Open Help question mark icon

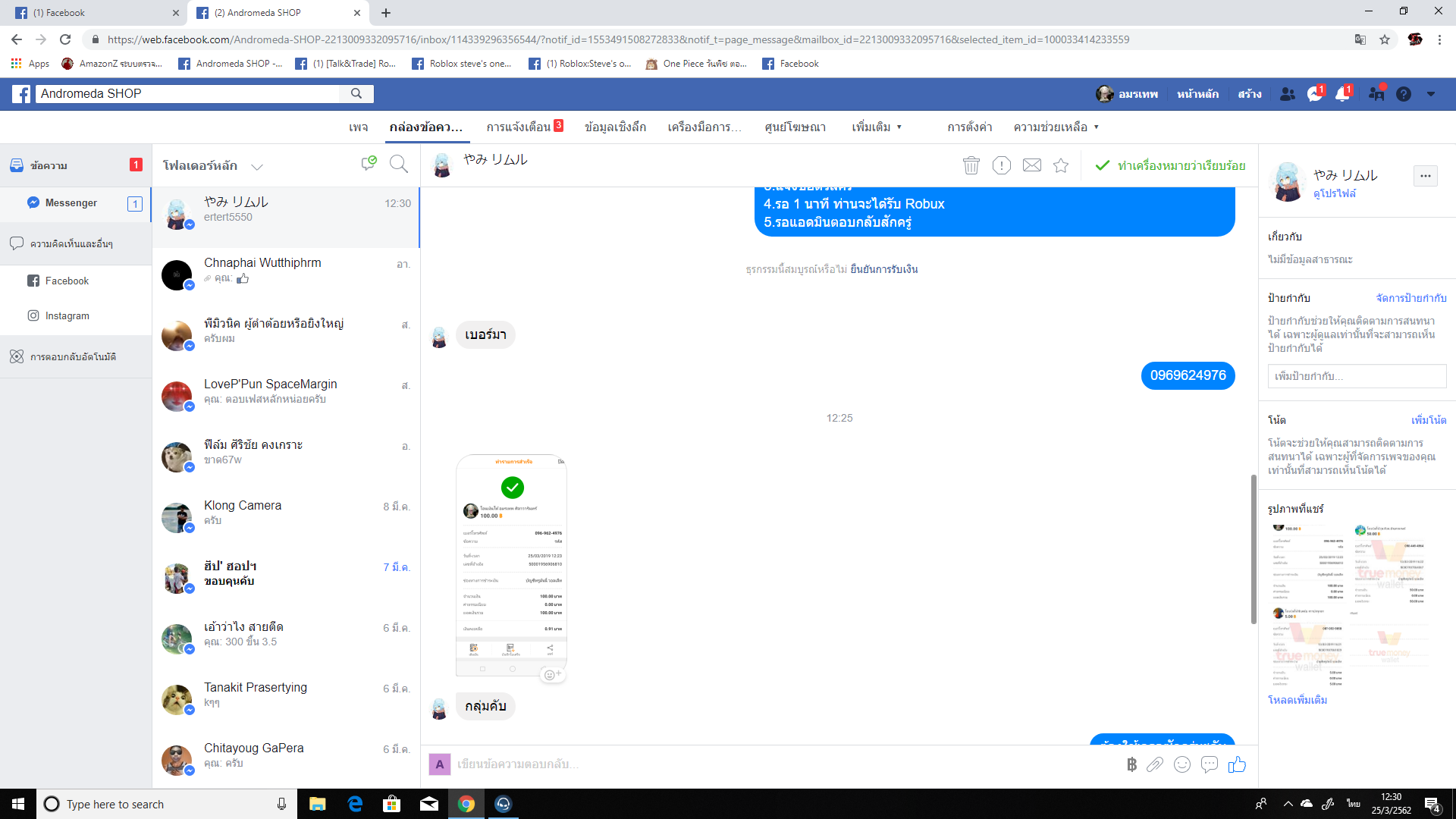[1404, 94]
